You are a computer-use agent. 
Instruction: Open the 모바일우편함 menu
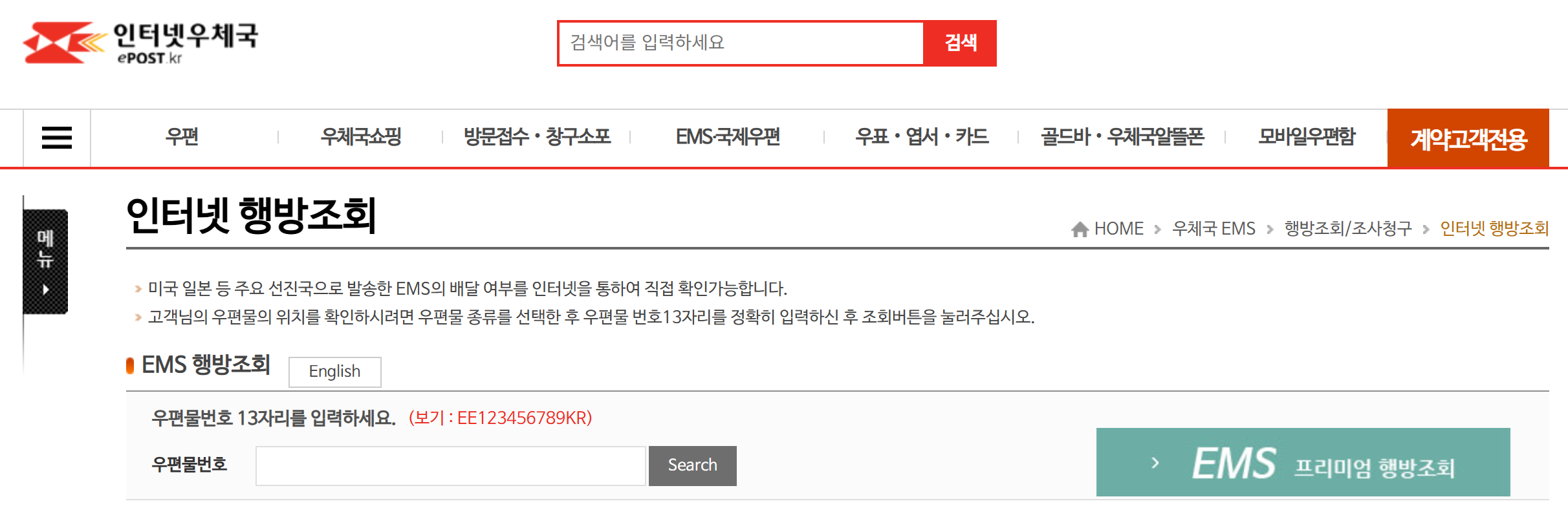pyautogui.click(x=1307, y=137)
